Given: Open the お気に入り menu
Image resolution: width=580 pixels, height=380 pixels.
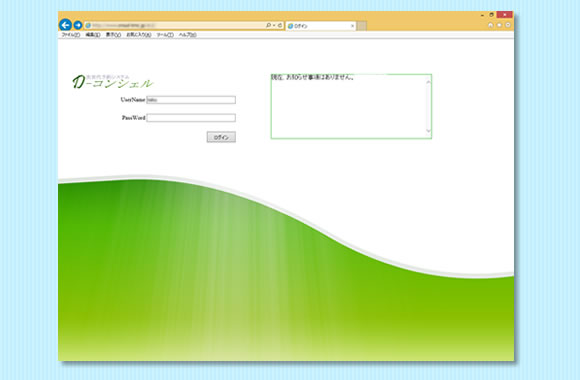Looking at the screenshot, I should coord(139,35).
